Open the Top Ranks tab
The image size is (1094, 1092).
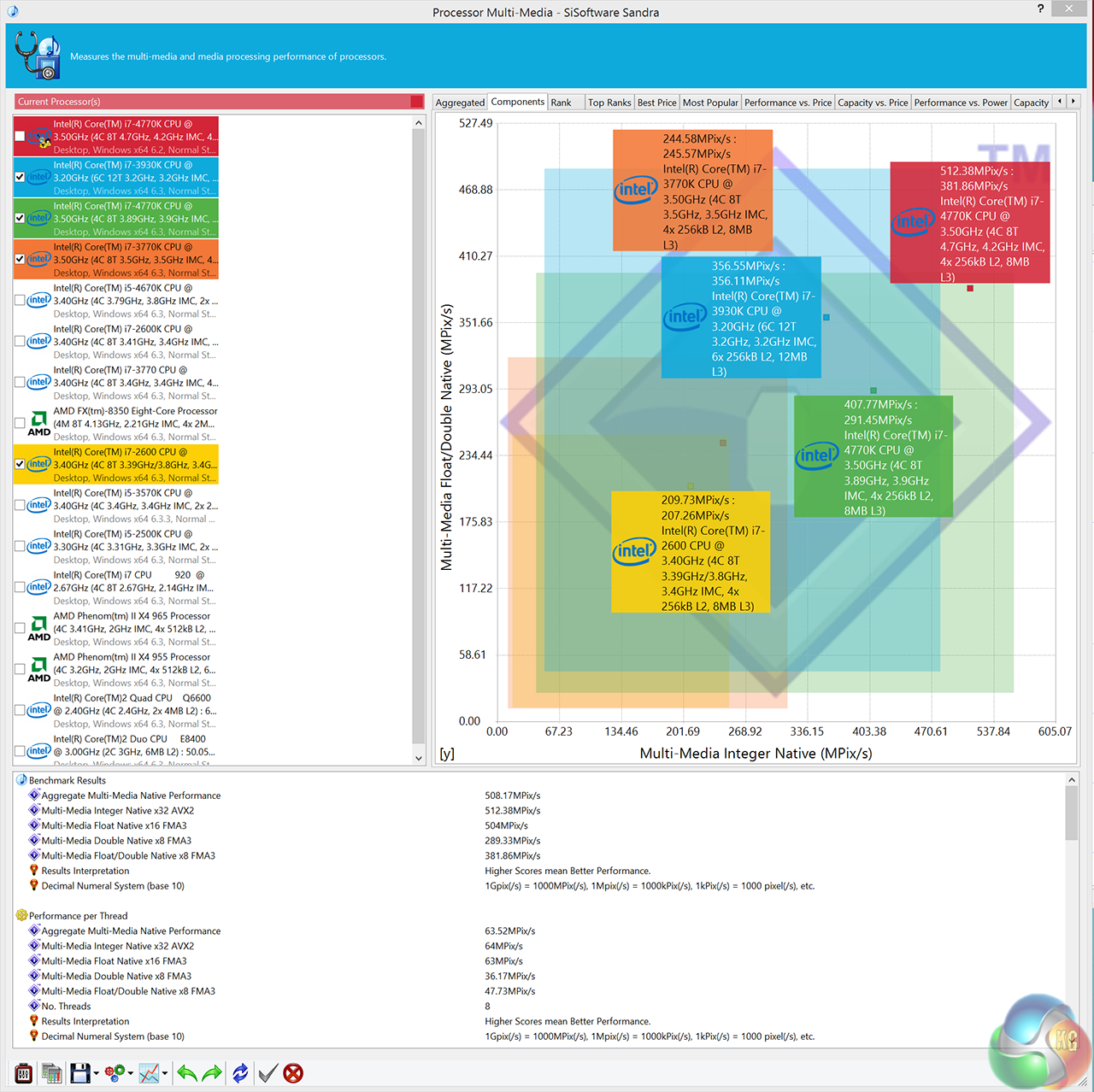pos(609,103)
